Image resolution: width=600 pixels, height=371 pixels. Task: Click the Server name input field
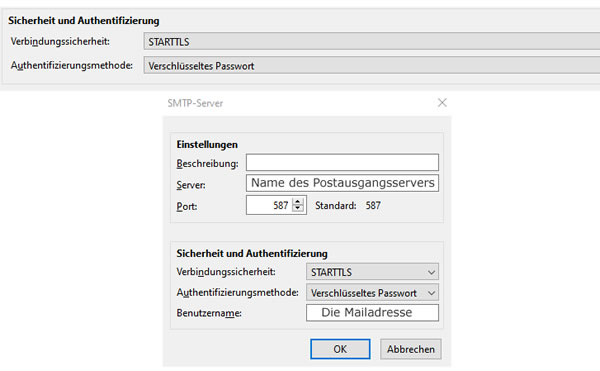tap(342, 183)
